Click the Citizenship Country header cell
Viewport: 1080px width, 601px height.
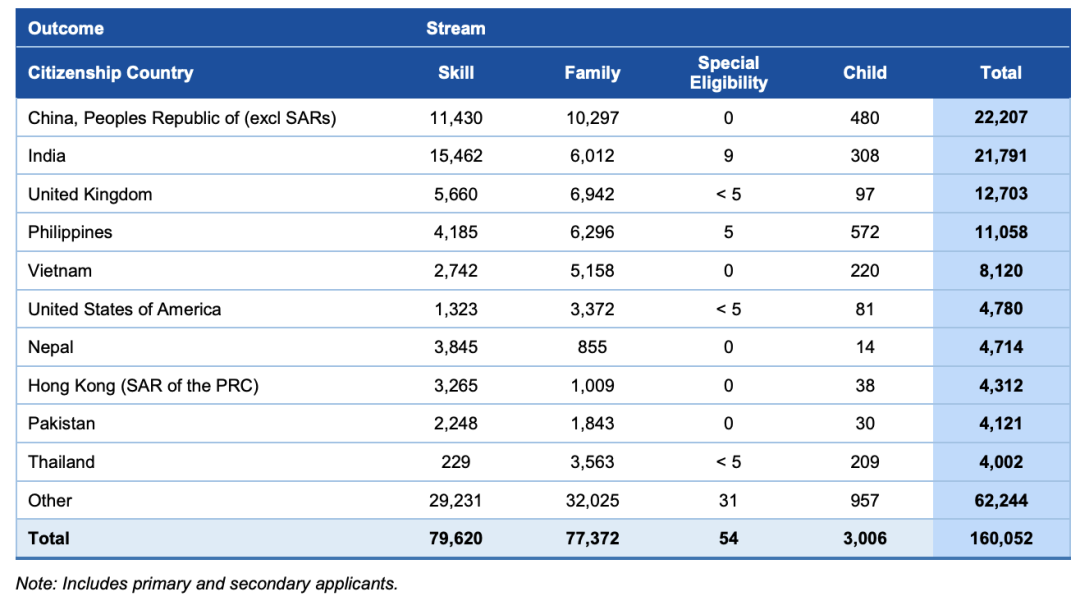(110, 73)
